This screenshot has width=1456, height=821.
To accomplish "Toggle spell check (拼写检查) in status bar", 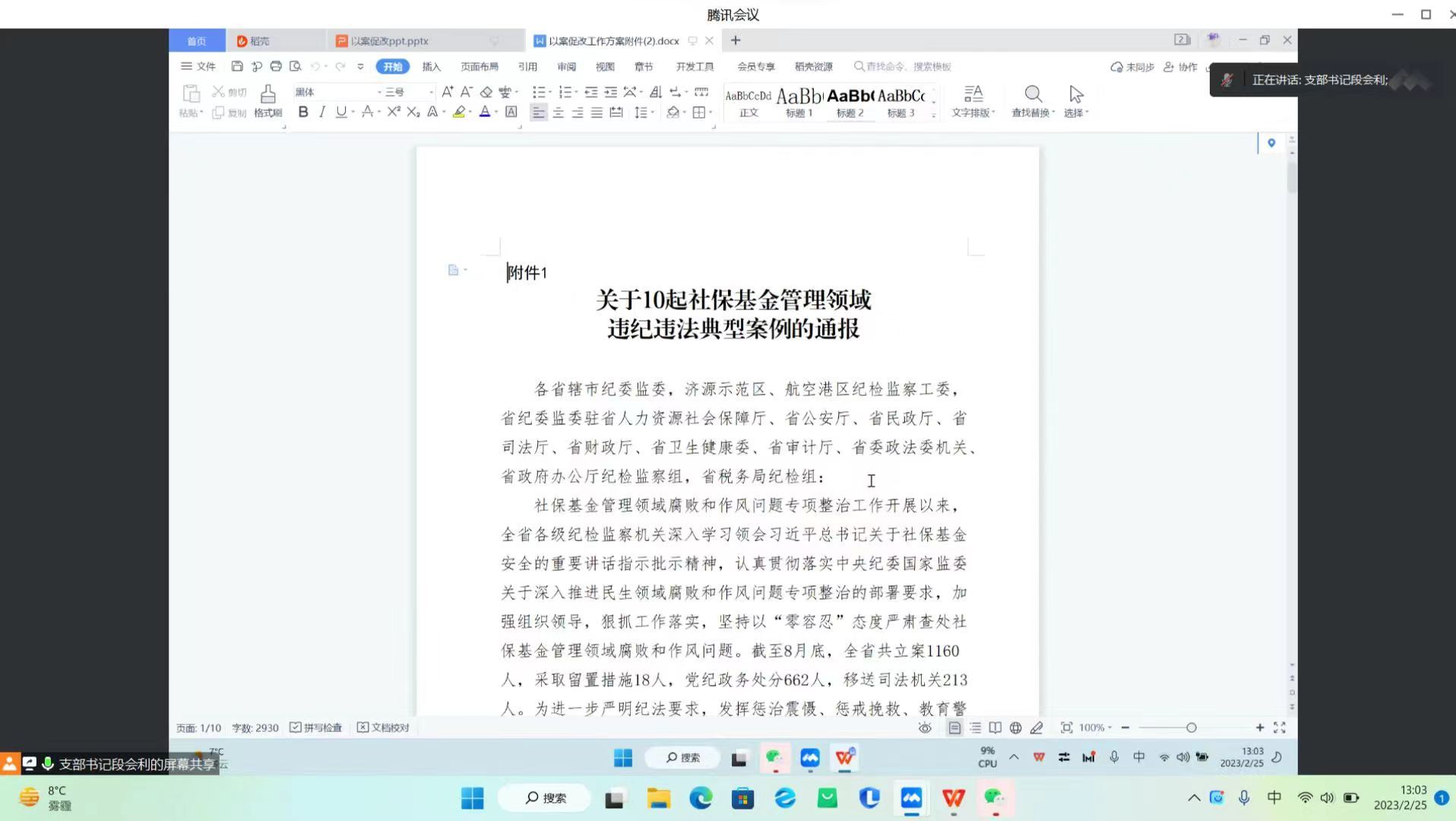I will pyautogui.click(x=316, y=727).
